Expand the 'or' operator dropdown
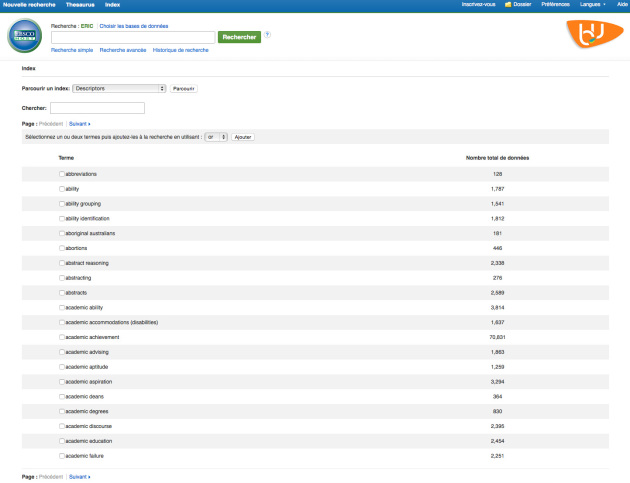This screenshot has width=630, height=483. click(x=215, y=136)
